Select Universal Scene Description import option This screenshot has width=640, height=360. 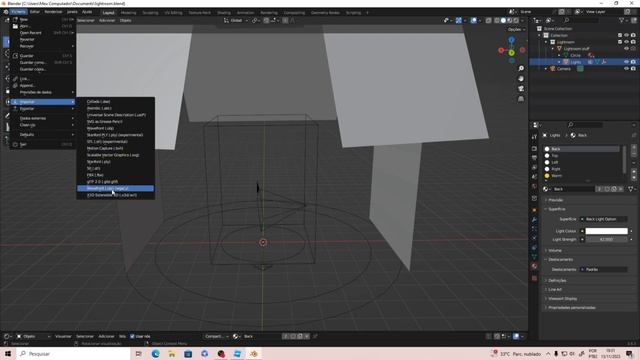[116, 115]
